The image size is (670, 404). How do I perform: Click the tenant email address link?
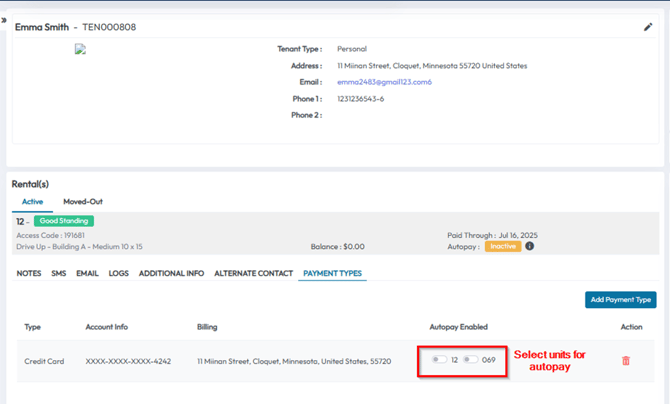(x=384, y=82)
